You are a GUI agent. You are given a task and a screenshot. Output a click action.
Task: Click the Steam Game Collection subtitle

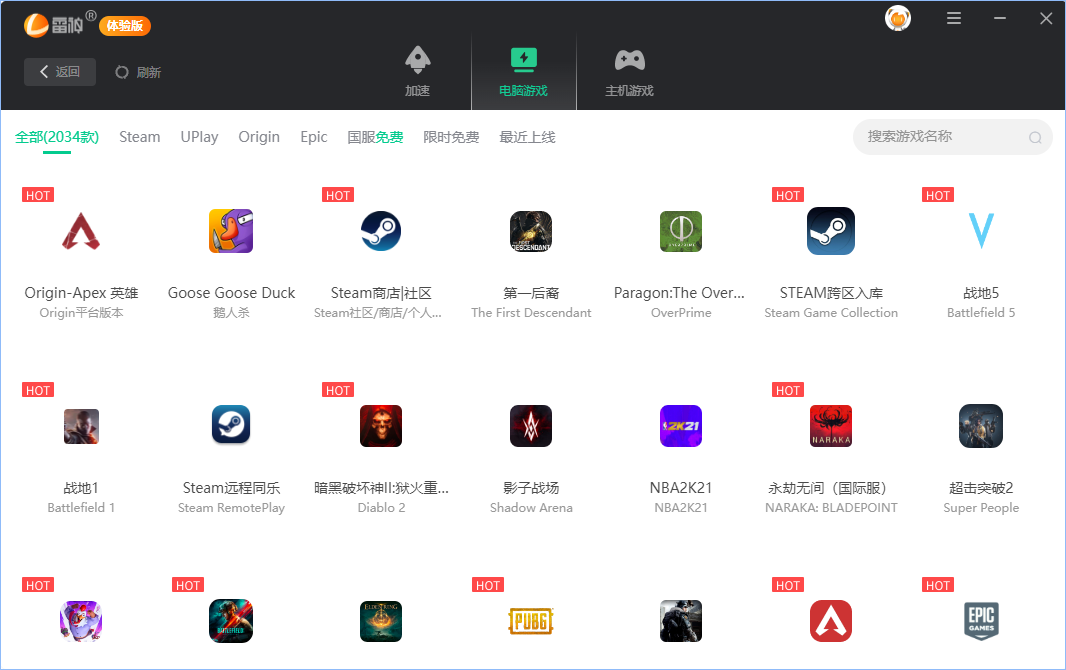click(831, 313)
